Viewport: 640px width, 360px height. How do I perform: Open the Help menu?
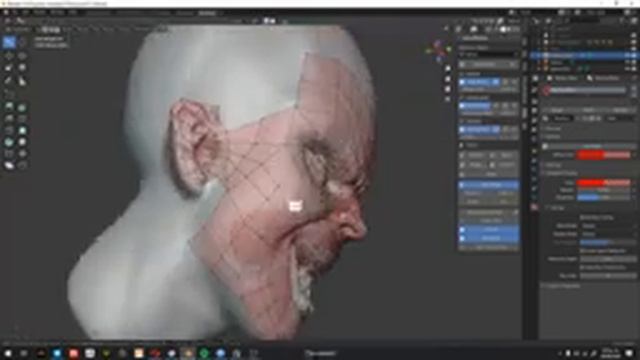pyautogui.click(x=72, y=13)
